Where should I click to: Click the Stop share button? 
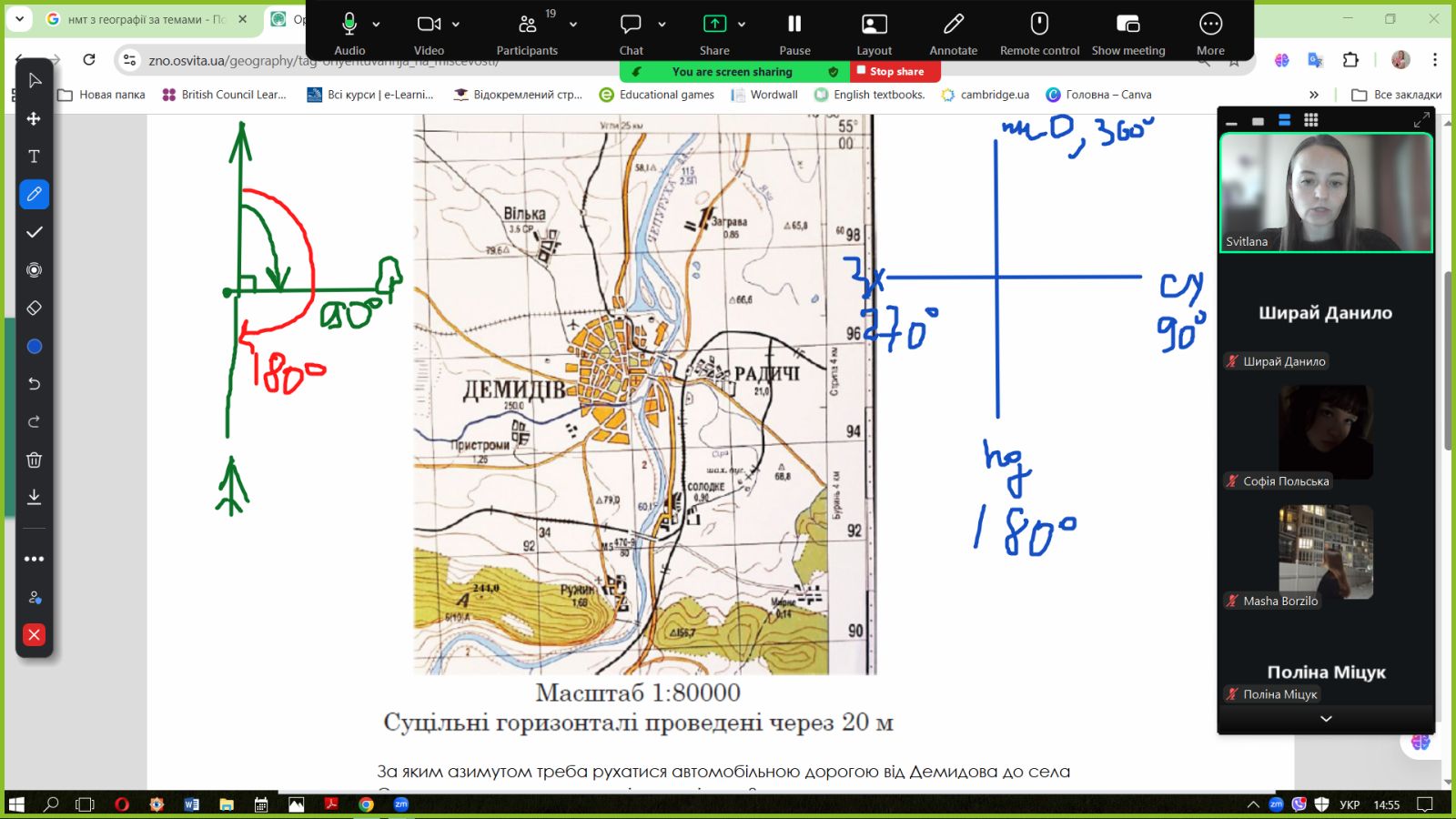click(x=895, y=71)
